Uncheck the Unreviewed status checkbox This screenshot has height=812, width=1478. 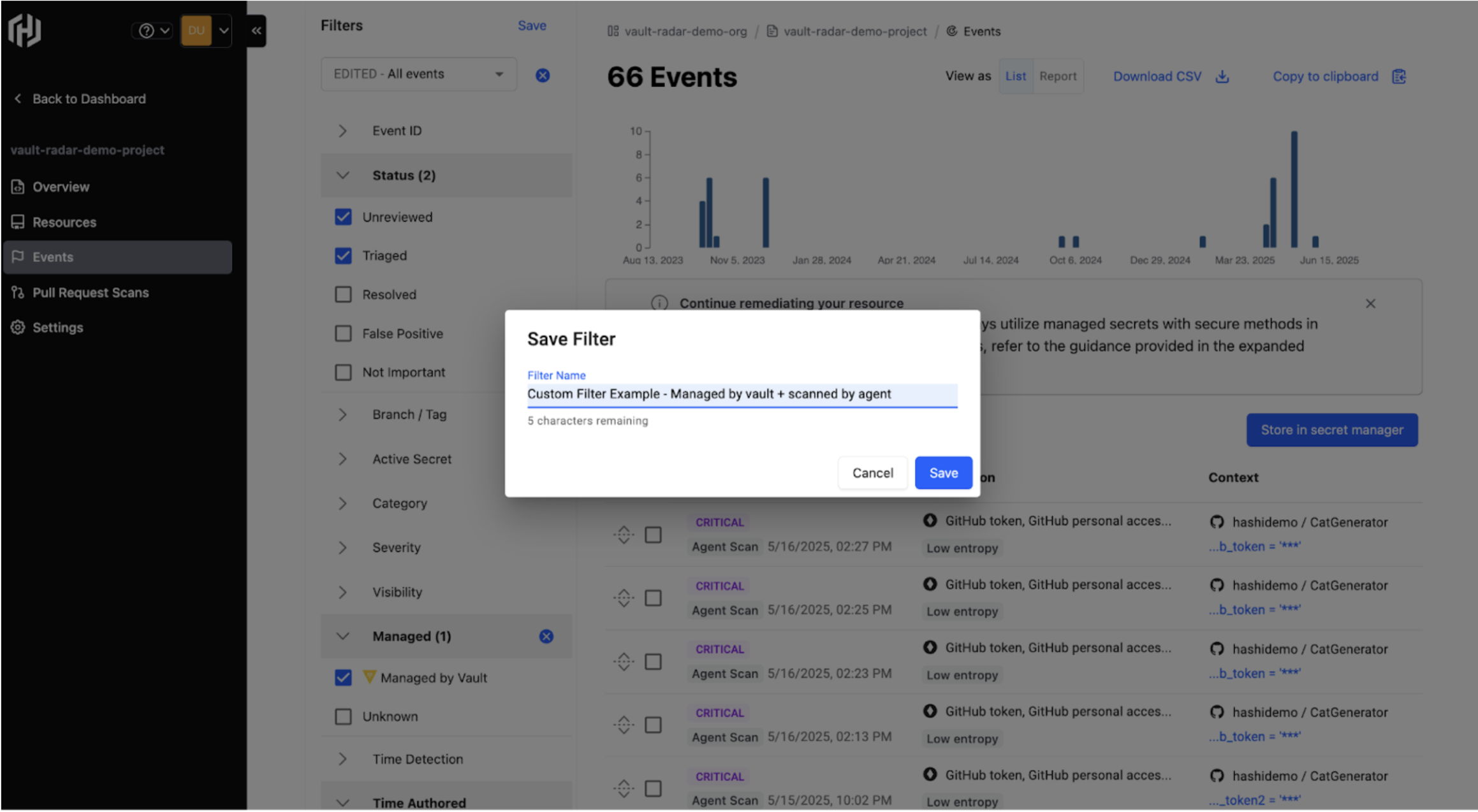pos(343,217)
